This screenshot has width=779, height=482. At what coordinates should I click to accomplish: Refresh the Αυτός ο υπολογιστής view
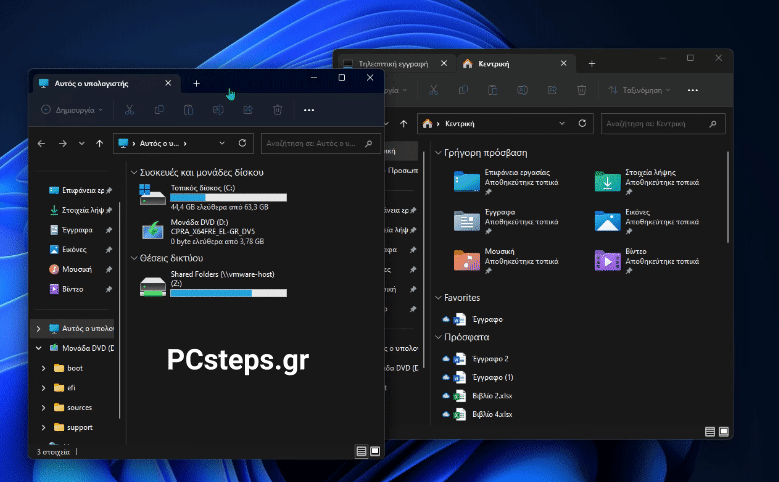pos(242,143)
